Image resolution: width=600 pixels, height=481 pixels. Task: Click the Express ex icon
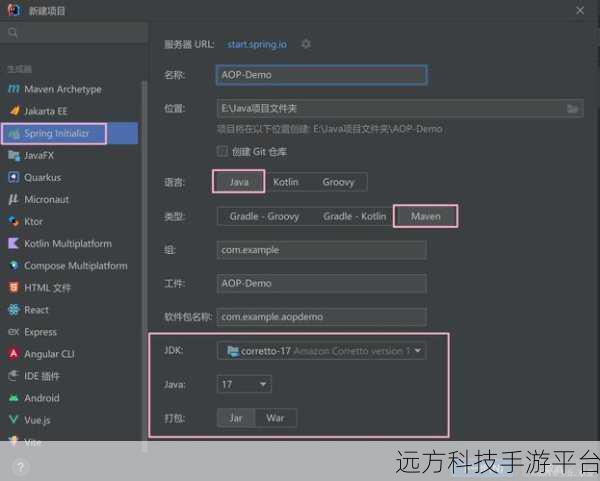click(x=14, y=332)
